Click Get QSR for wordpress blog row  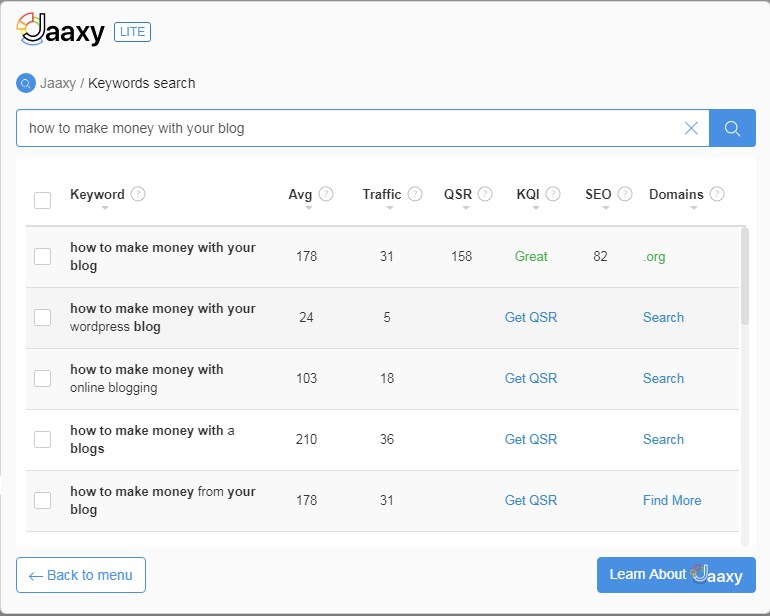(531, 317)
